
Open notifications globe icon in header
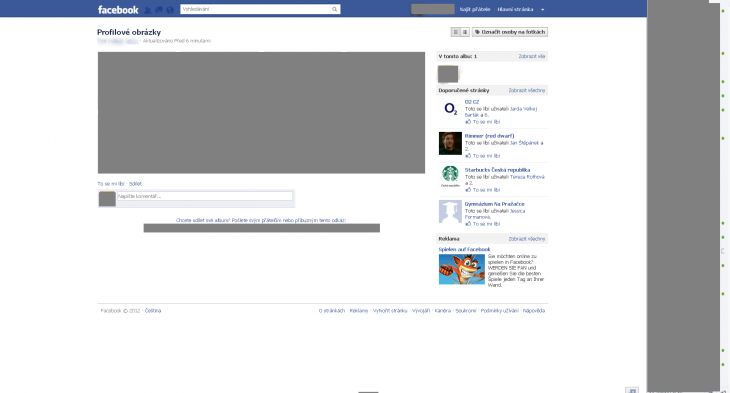tap(170, 10)
